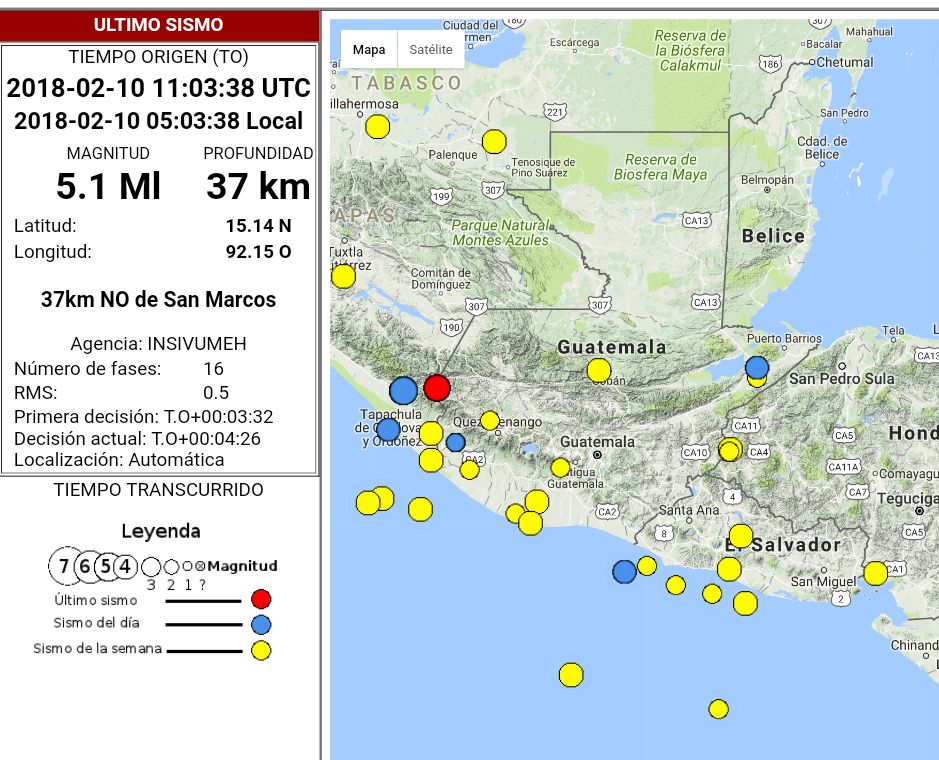Click the red Último sismo legend circle
The image size is (939, 760).
point(261,600)
